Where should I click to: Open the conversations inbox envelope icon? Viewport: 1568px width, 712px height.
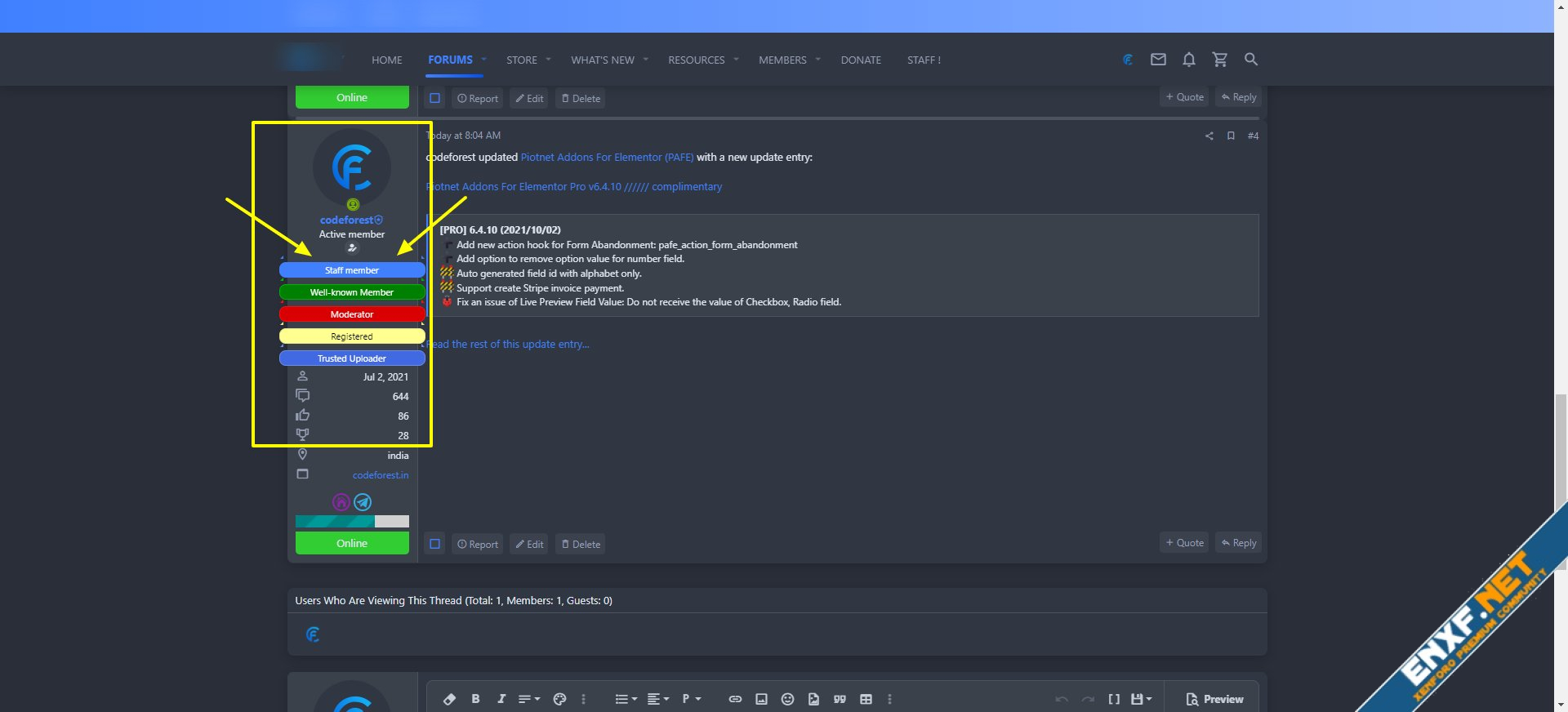(x=1158, y=60)
